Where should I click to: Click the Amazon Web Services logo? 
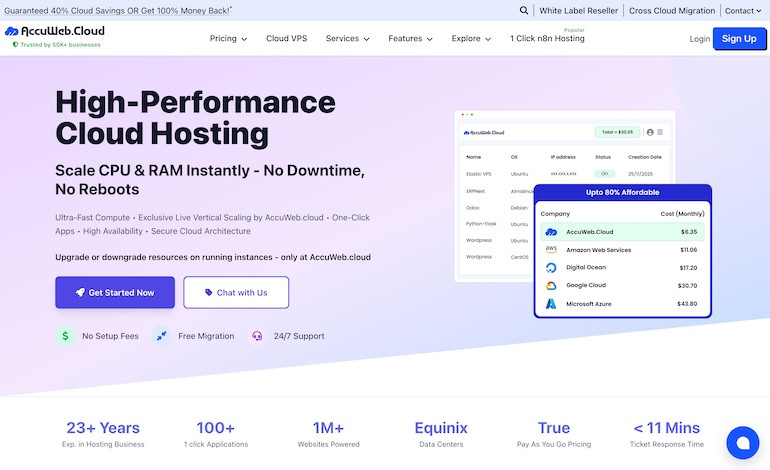pos(551,249)
